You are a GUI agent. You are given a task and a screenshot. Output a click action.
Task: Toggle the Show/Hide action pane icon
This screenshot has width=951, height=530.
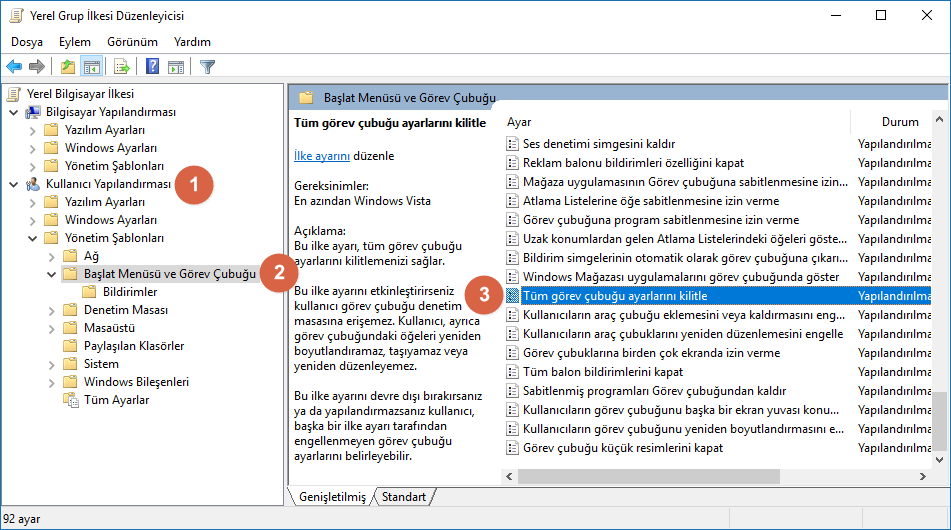tap(176, 67)
